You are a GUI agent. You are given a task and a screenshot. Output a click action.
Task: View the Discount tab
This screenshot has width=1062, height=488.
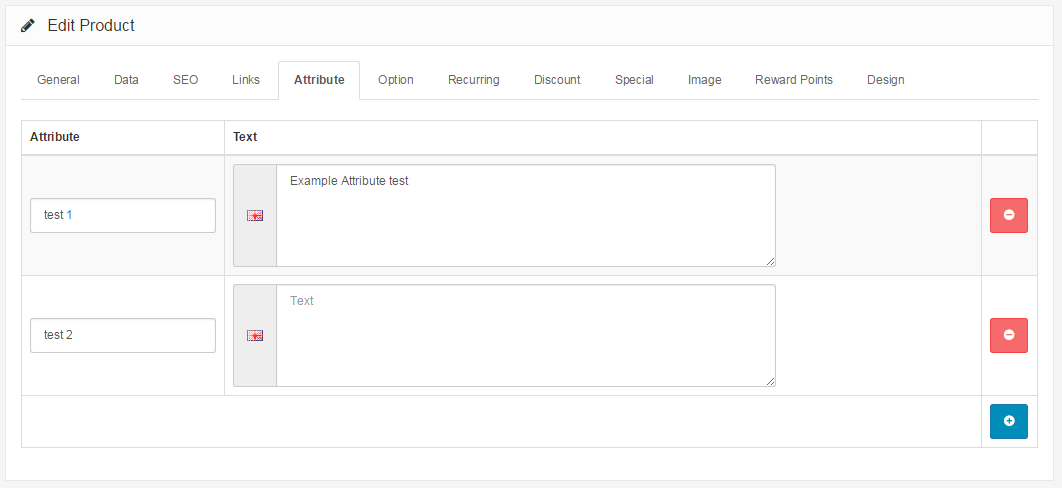[x=557, y=80]
